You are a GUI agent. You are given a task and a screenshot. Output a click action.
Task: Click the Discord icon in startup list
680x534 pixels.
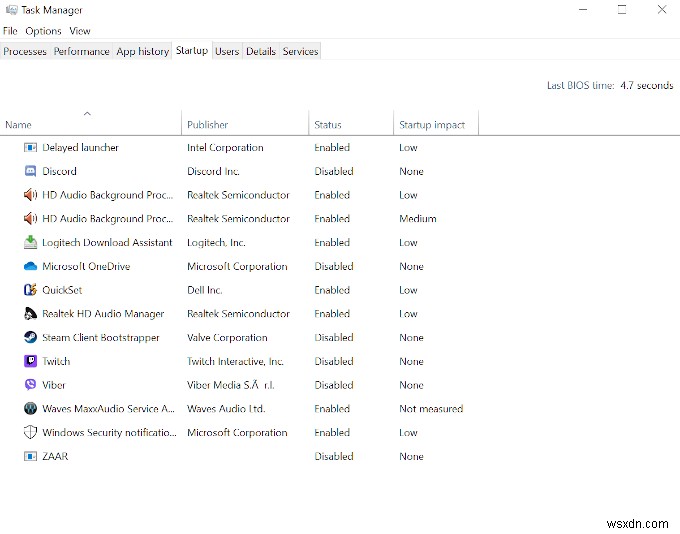30,171
